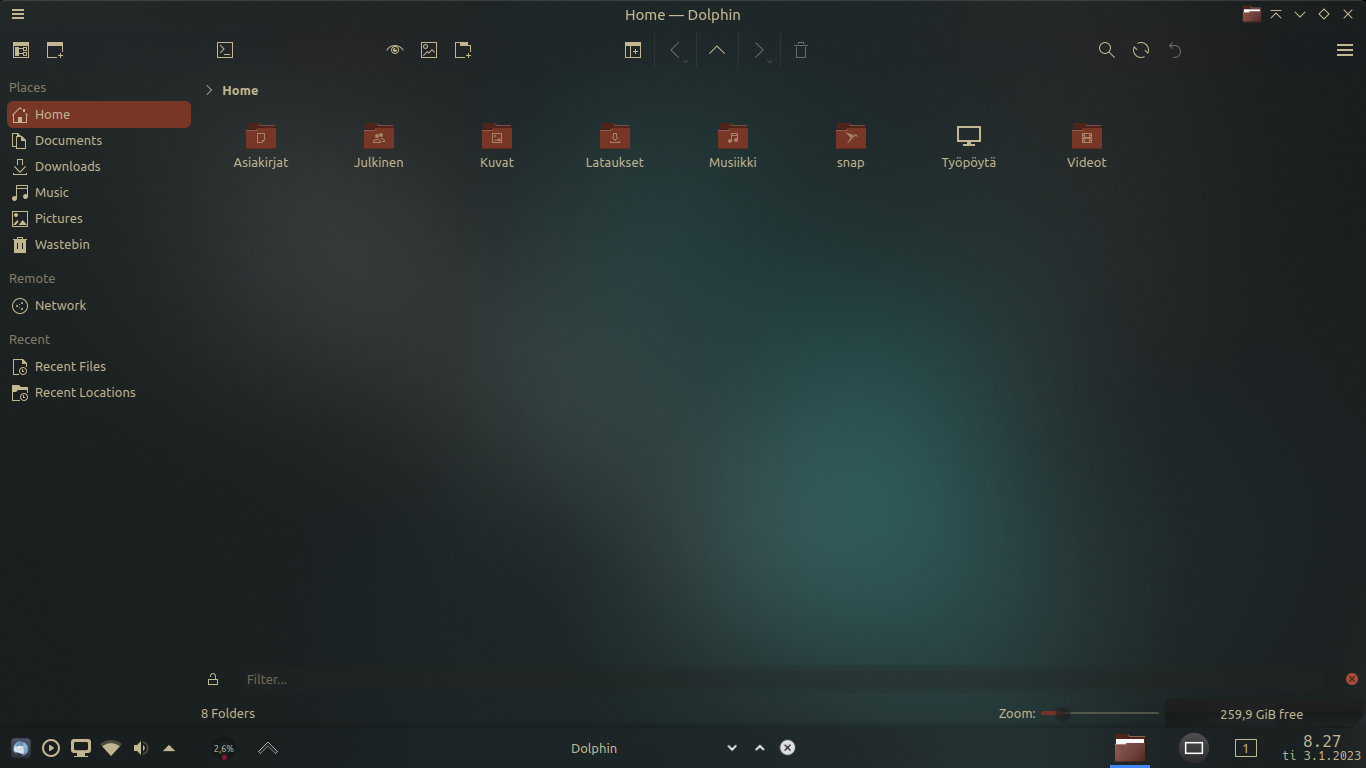Select the Kuvat folder
The width and height of the screenshot is (1366, 768).
(x=497, y=146)
